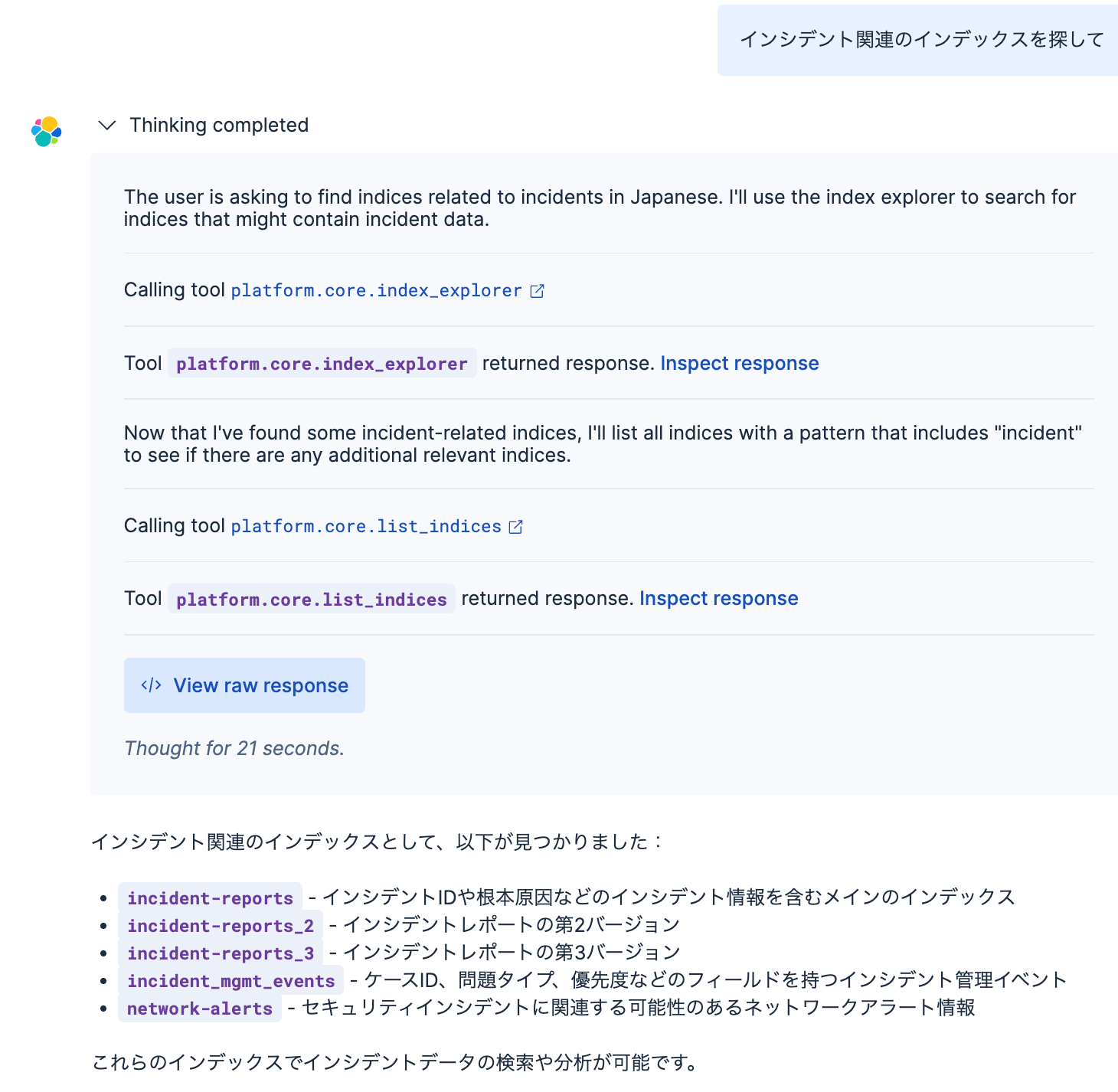This screenshot has height=1092, width=1118.
Task: Click the user message bubble in Japanese
Action: 921,40
